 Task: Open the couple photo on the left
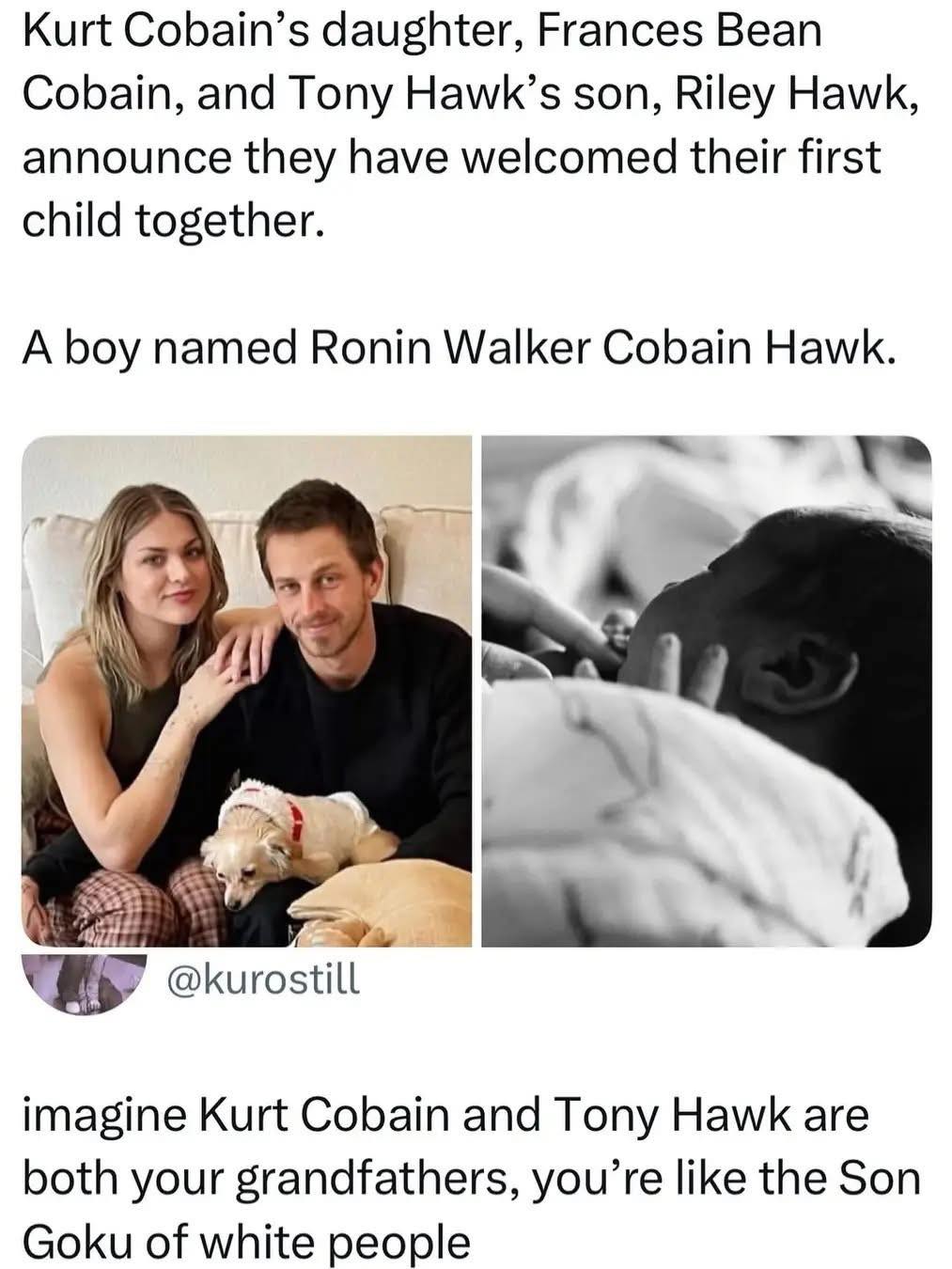click(246, 691)
